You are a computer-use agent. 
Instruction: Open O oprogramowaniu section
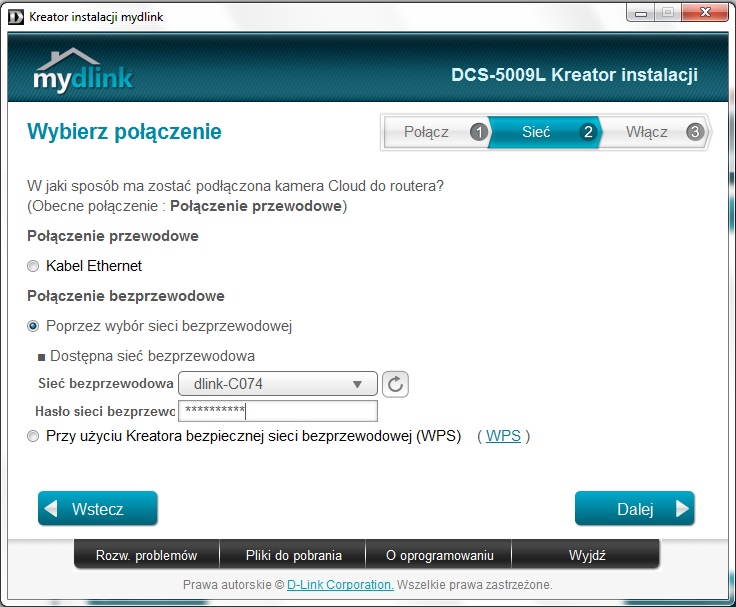(x=439, y=555)
